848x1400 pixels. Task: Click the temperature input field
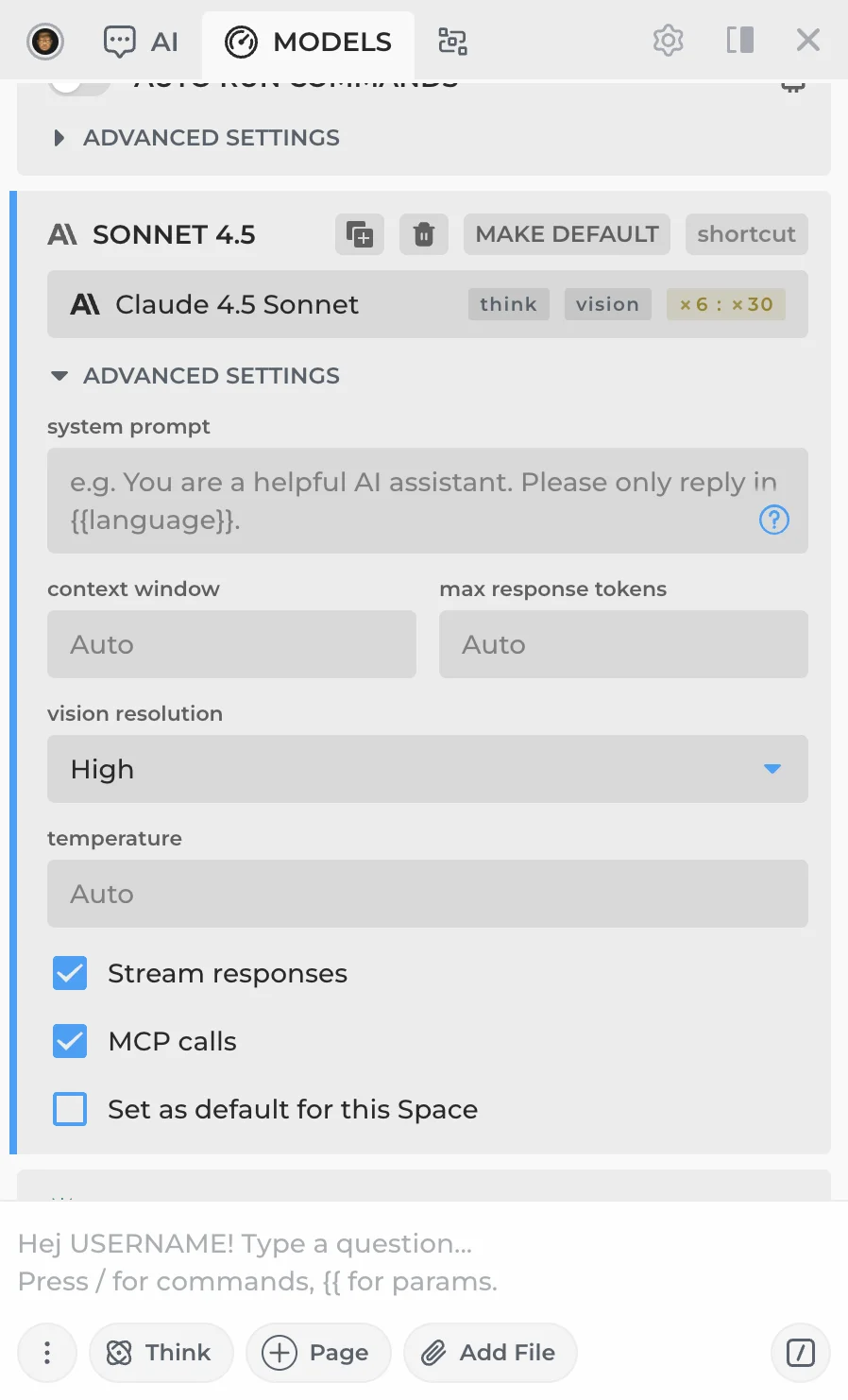click(428, 894)
